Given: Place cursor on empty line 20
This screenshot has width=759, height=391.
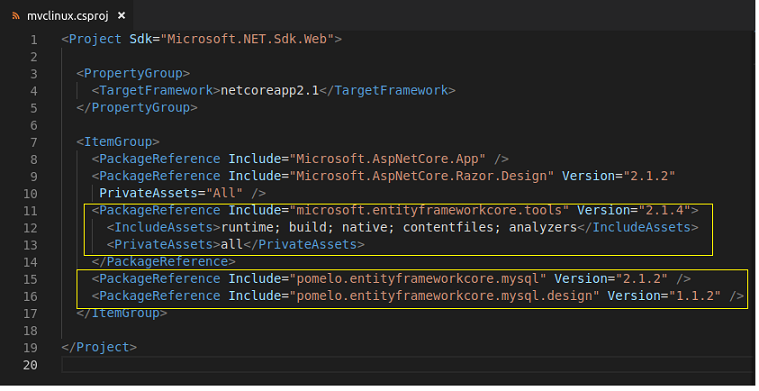Looking at the screenshot, I should point(407,364).
